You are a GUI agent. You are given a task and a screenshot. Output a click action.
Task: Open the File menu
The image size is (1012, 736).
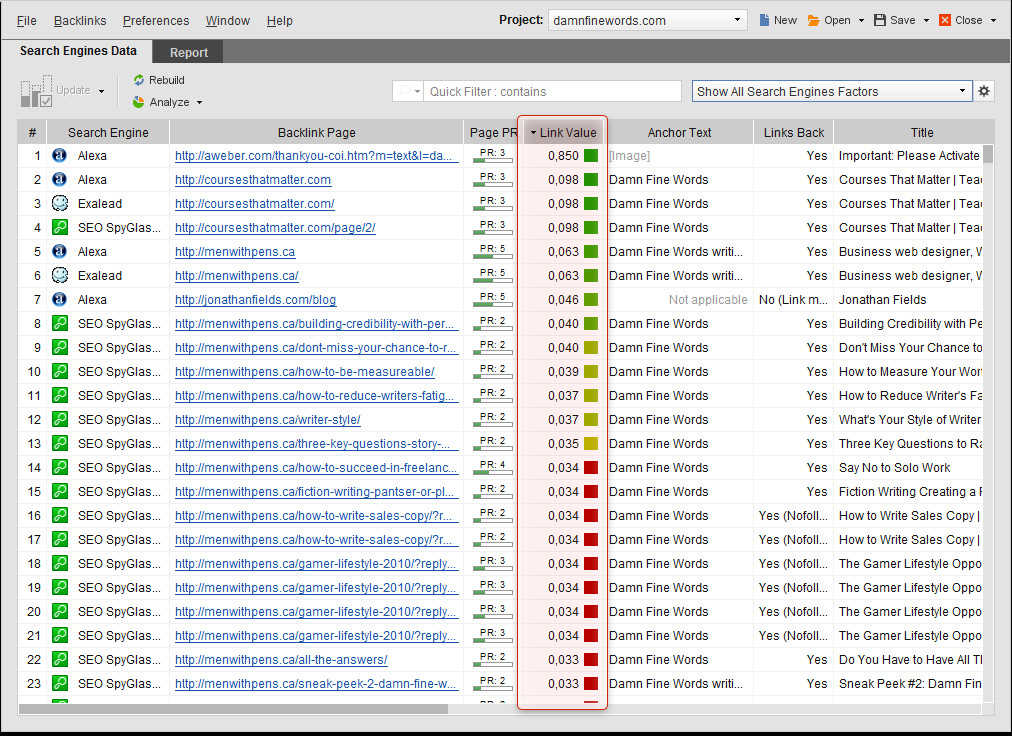[26, 21]
